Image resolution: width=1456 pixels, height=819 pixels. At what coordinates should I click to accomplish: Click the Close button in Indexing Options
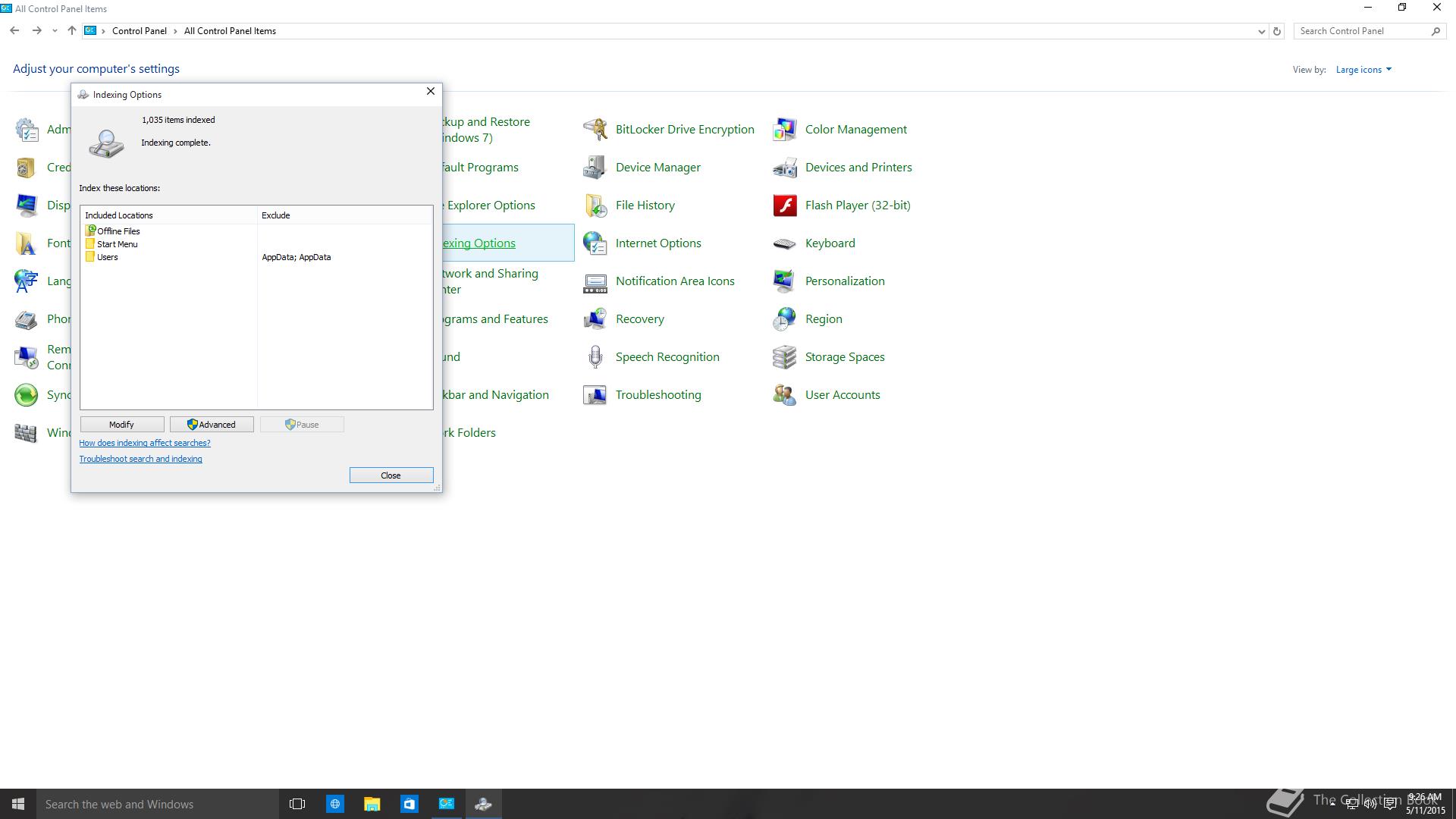[391, 475]
